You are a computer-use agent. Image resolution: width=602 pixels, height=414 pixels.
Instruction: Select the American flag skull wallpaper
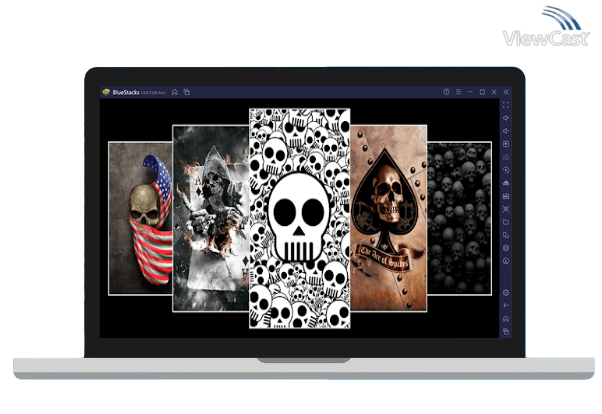click(x=141, y=219)
